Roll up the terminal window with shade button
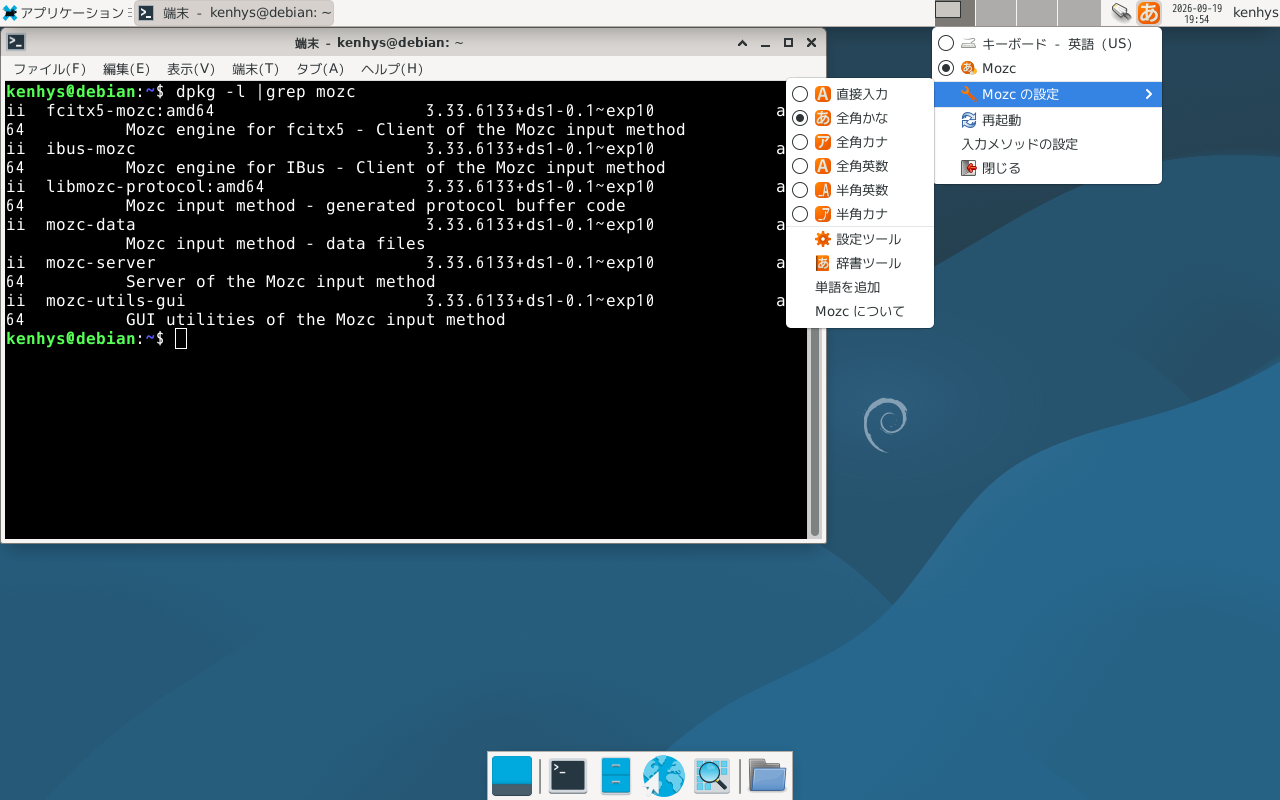The height and width of the screenshot is (800, 1280). coord(742,43)
